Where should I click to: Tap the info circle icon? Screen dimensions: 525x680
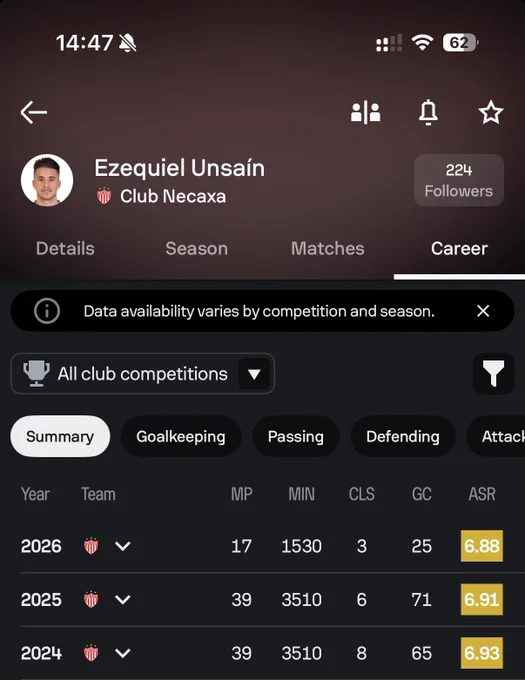pos(47,311)
